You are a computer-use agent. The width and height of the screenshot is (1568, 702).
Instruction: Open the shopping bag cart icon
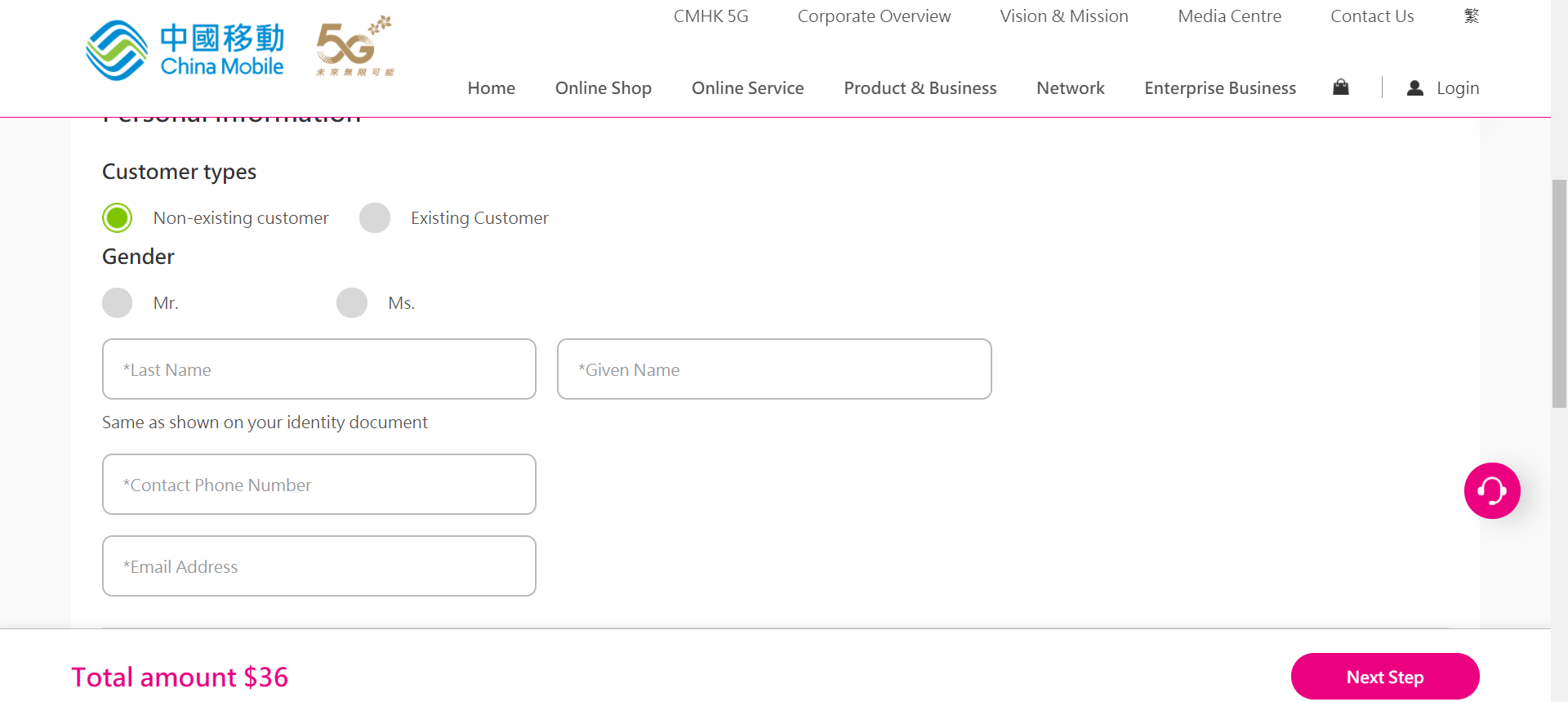point(1341,87)
